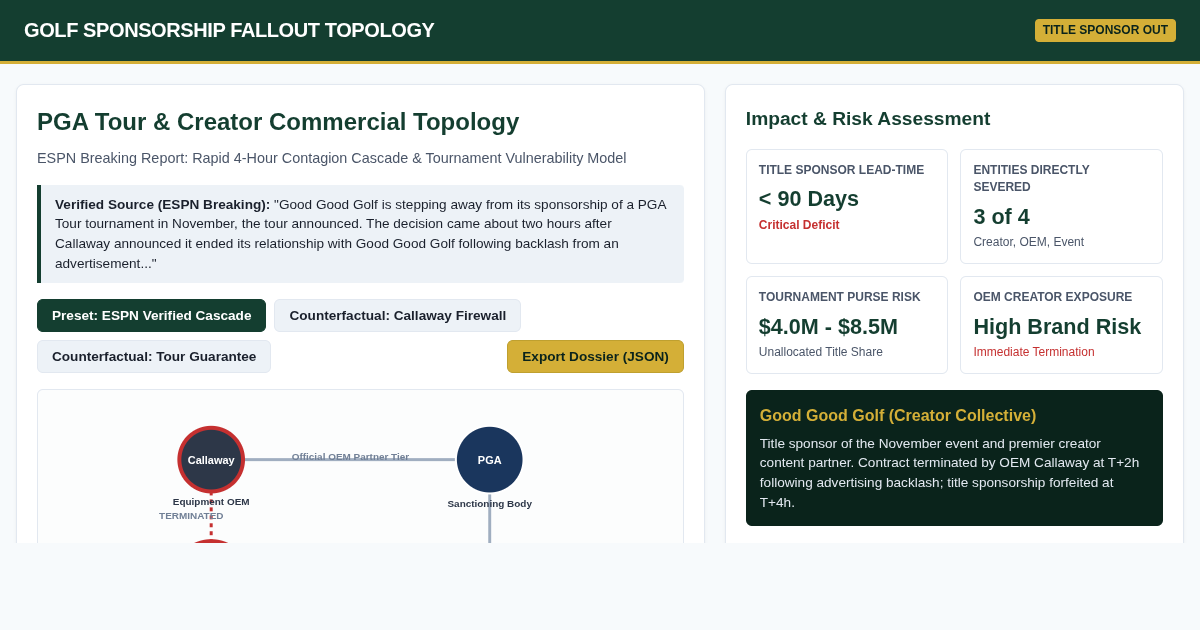Screen dimensions: 1200x630
Task: Open the Tournament Purse Risk card
Action: (847, 325)
